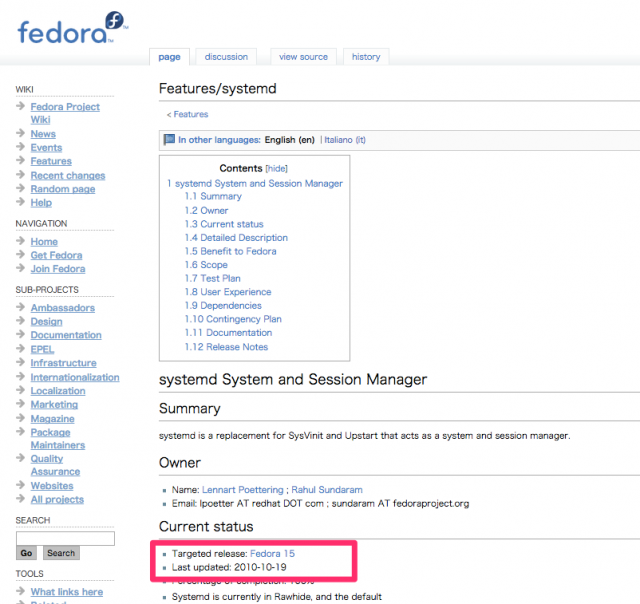Jump to 1.5 Benefit to Fedora
This screenshot has width=640, height=604.
(231, 251)
